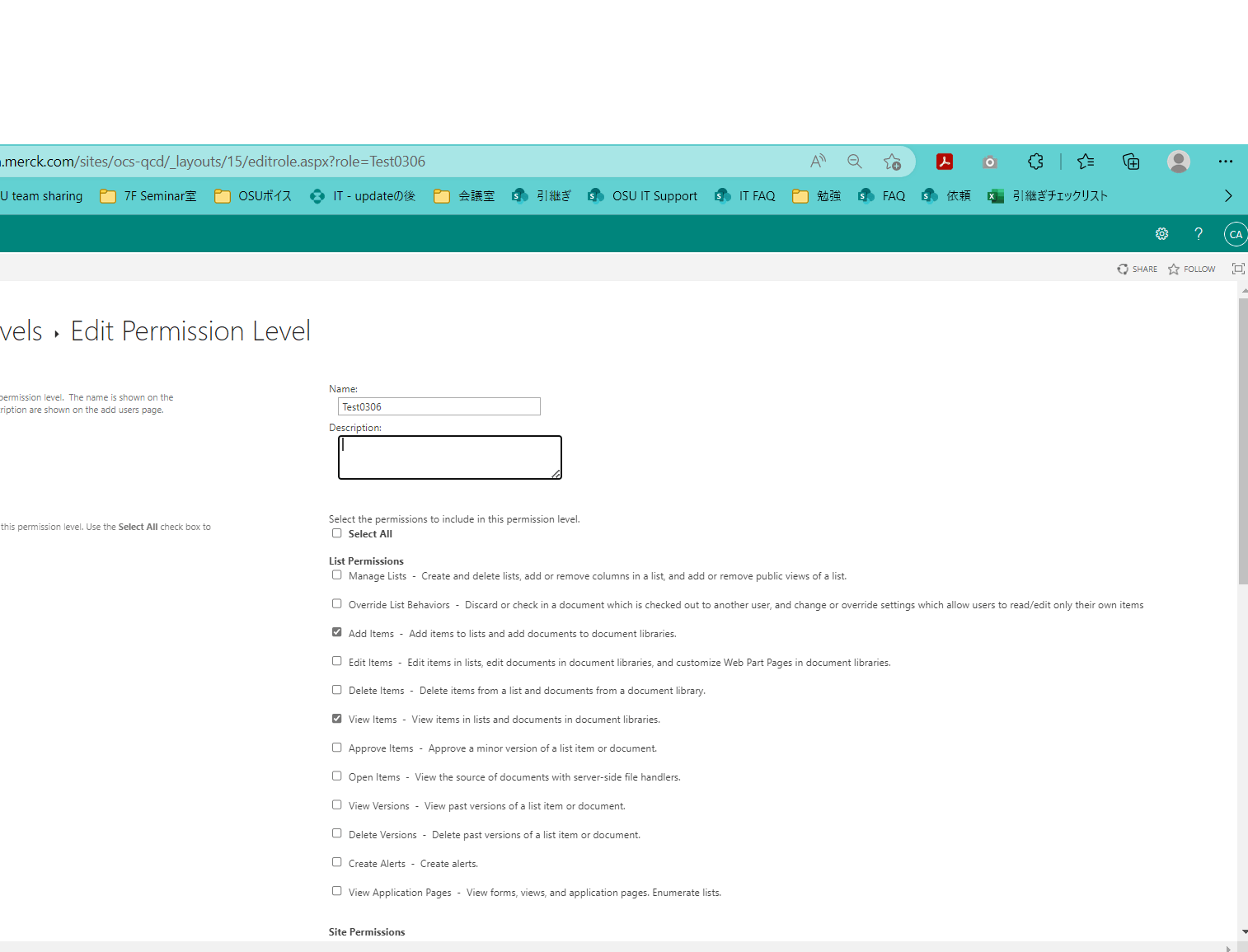
Task: Enable the Delete Items permission checkbox
Action: coord(336,690)
